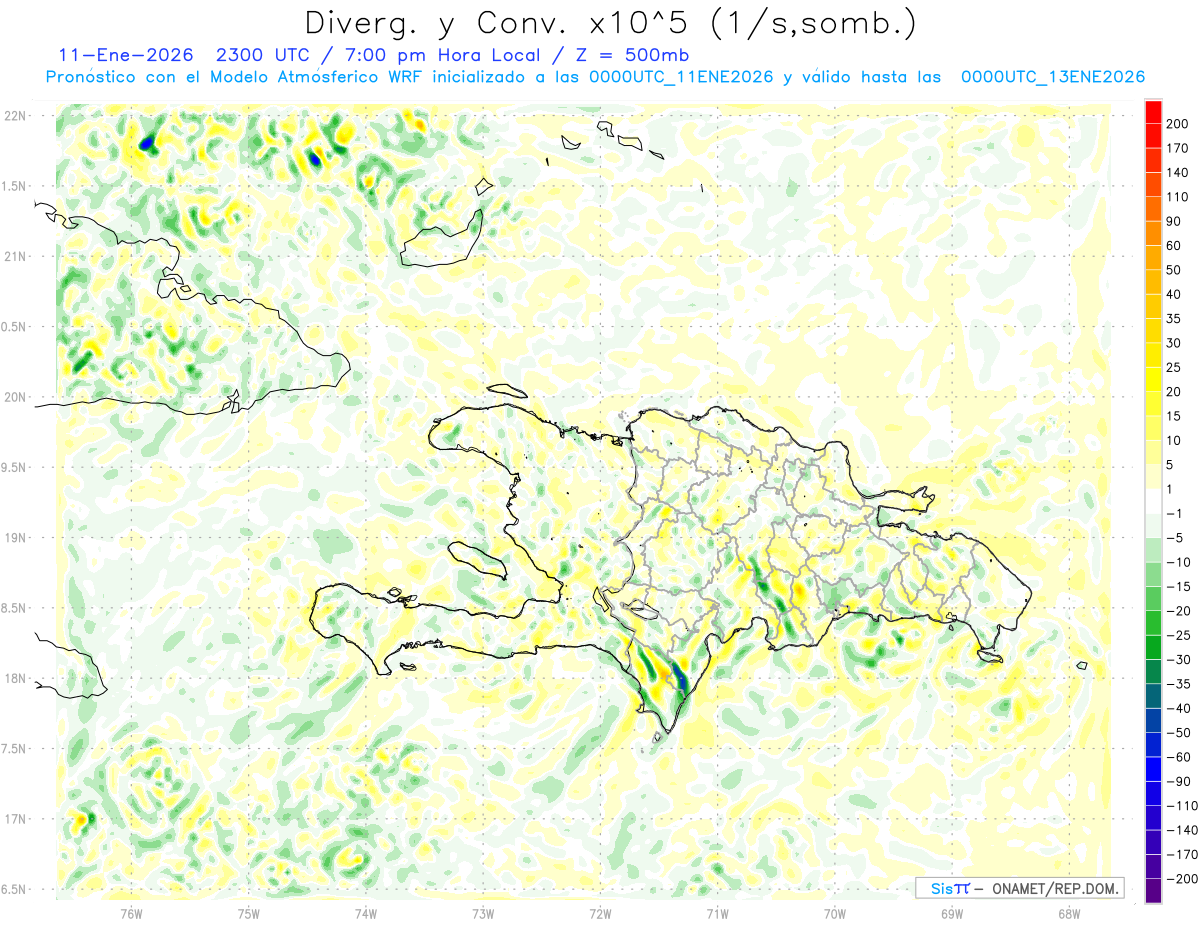The image size is (1200, 927).
Task: Click the '19N' latitude axis label
Action: pos(15,538)
